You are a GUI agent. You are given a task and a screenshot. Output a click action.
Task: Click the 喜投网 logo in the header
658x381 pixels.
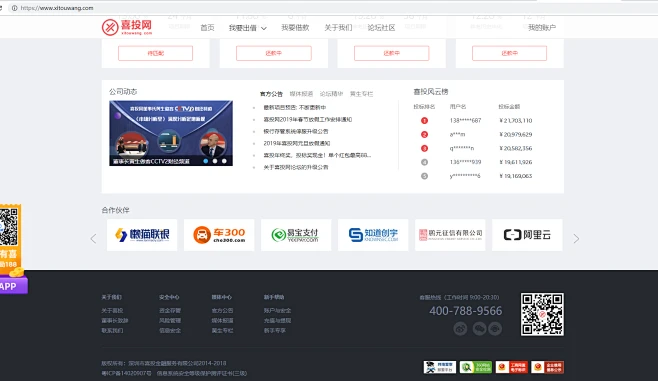pos(127,27)
